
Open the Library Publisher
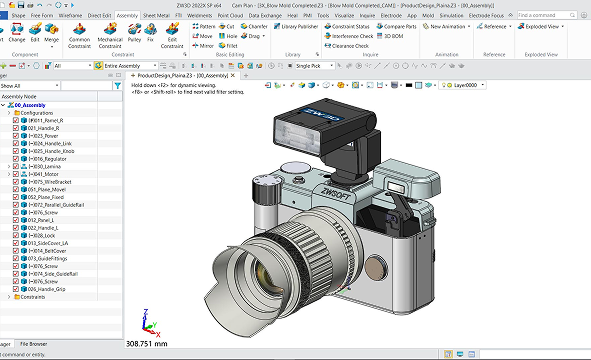(296, 26)
